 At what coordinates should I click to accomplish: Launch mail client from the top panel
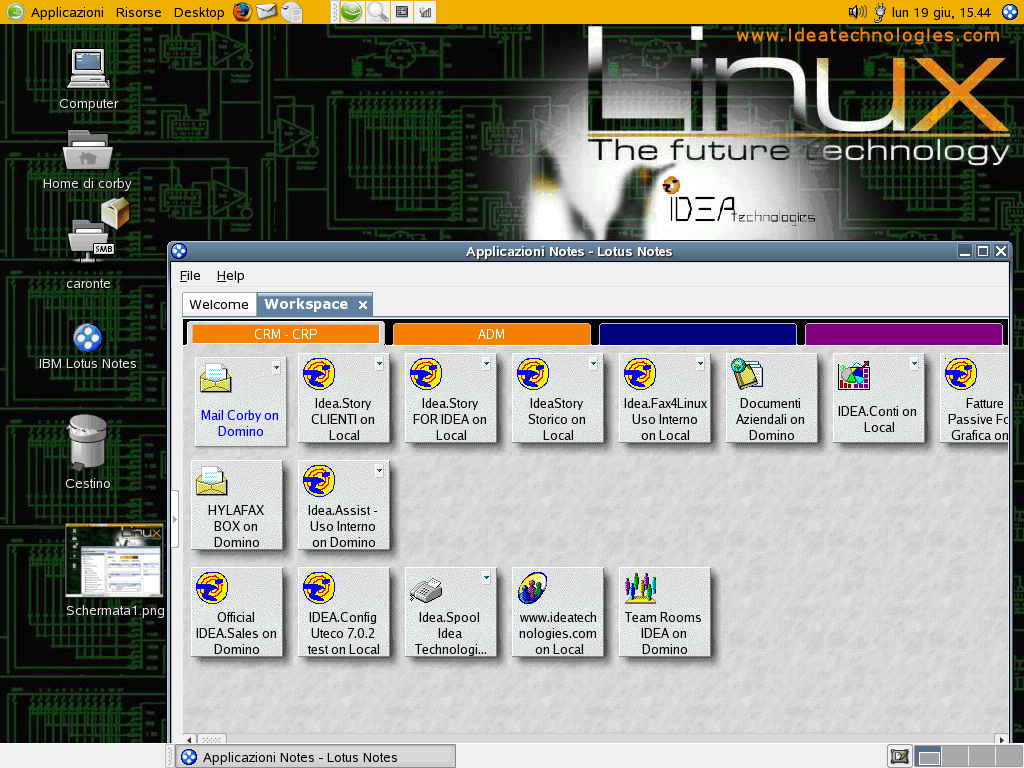click(266, 12)
